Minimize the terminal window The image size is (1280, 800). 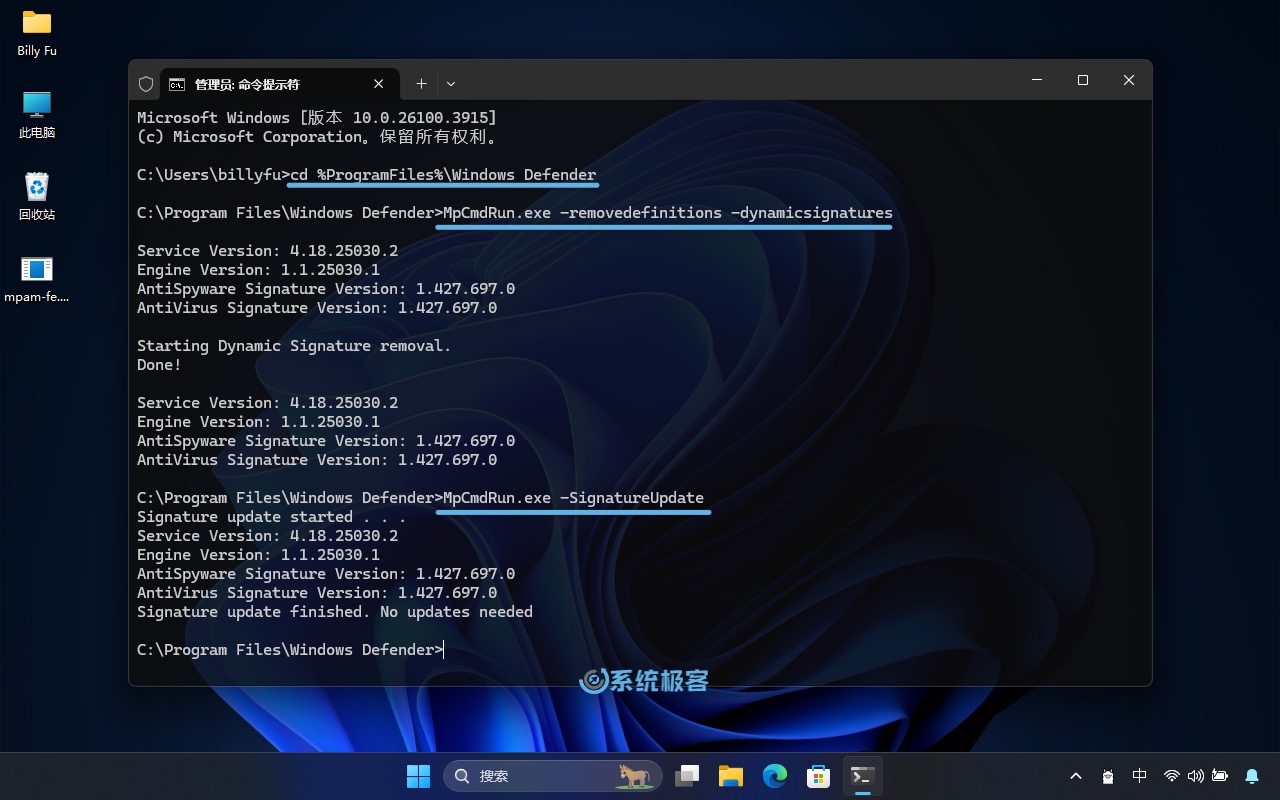coord(1037,80)
